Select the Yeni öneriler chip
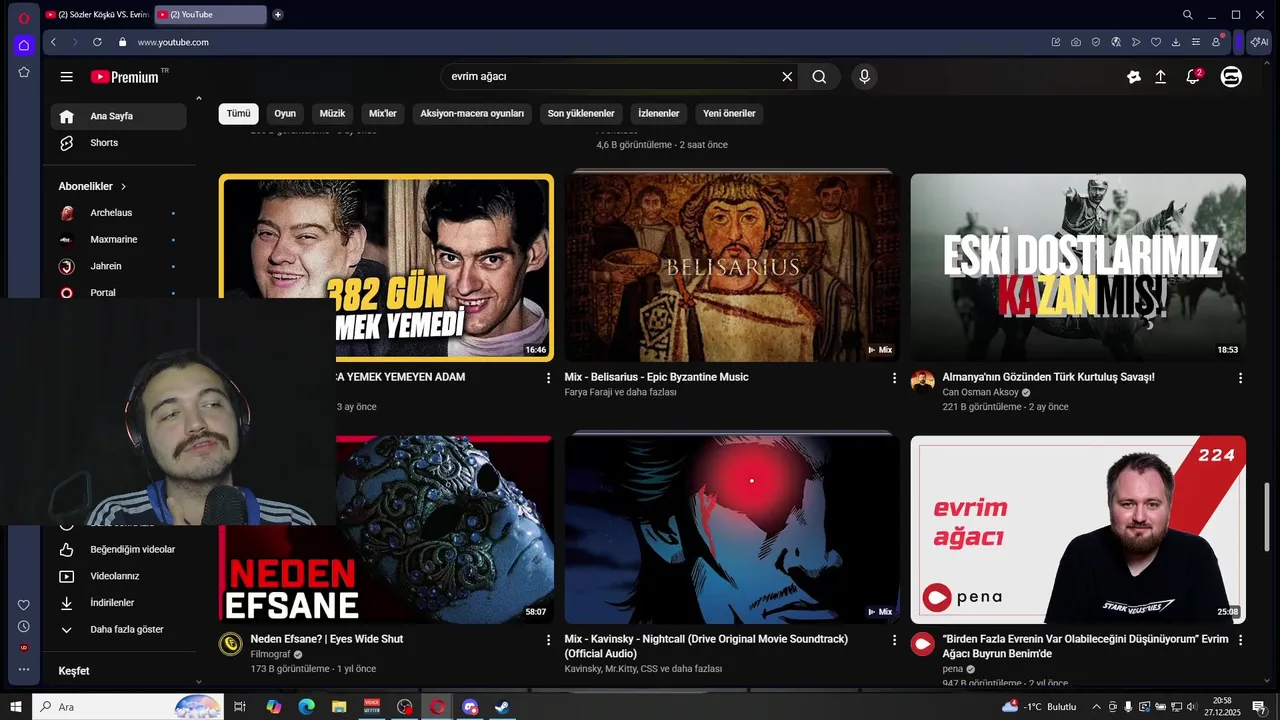 pyautogui.click(x=729, y=114)
